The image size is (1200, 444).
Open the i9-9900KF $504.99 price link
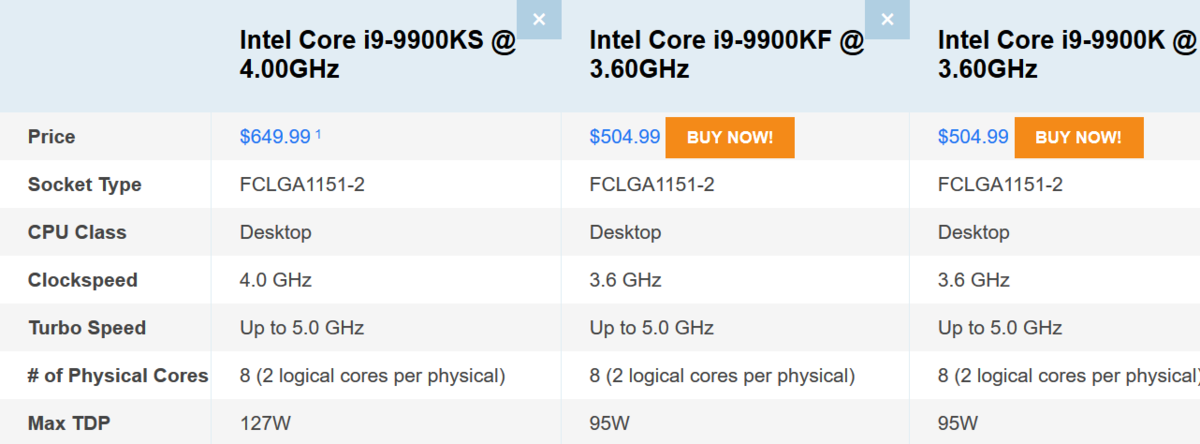625,137
